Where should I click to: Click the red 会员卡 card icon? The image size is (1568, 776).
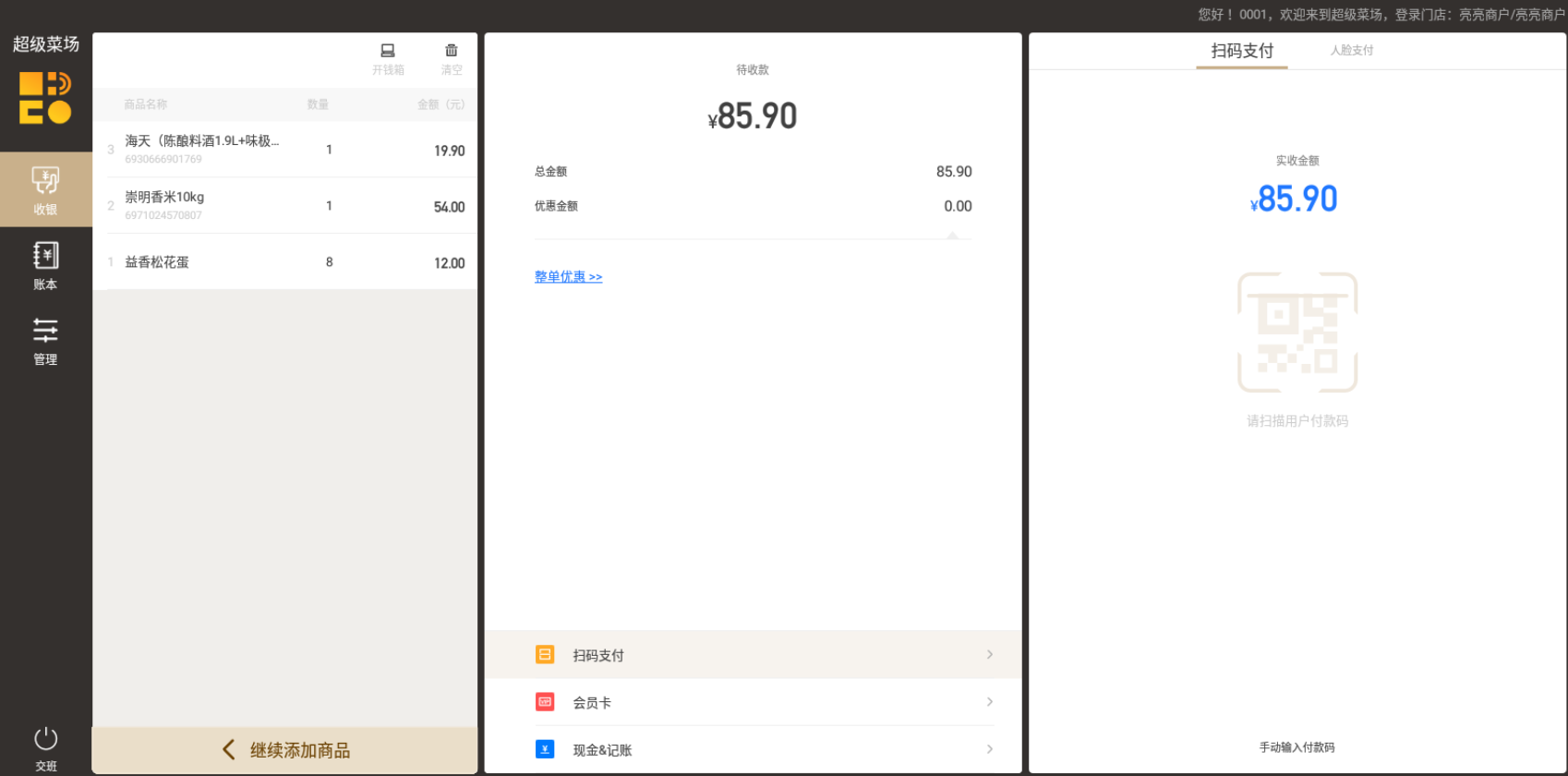pyautogui.click(x=545, y=702)
